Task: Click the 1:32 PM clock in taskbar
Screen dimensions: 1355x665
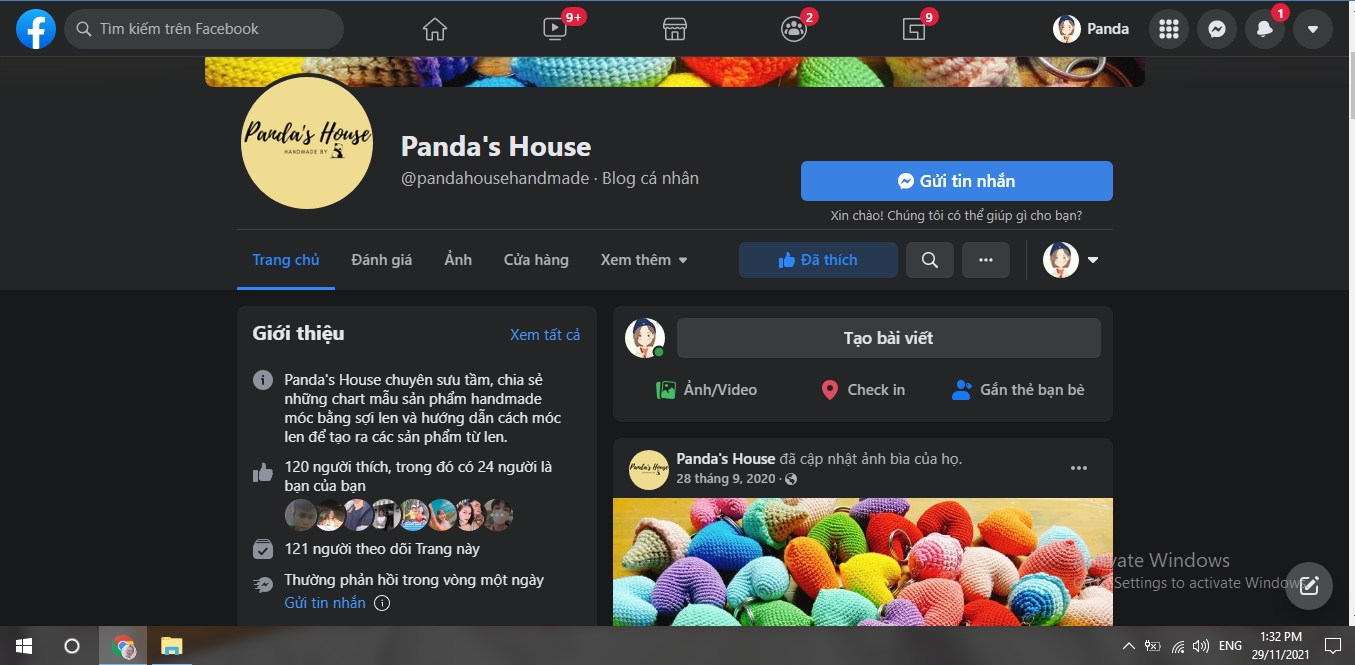Action: pyautogui.click(x=1281, y=636)
